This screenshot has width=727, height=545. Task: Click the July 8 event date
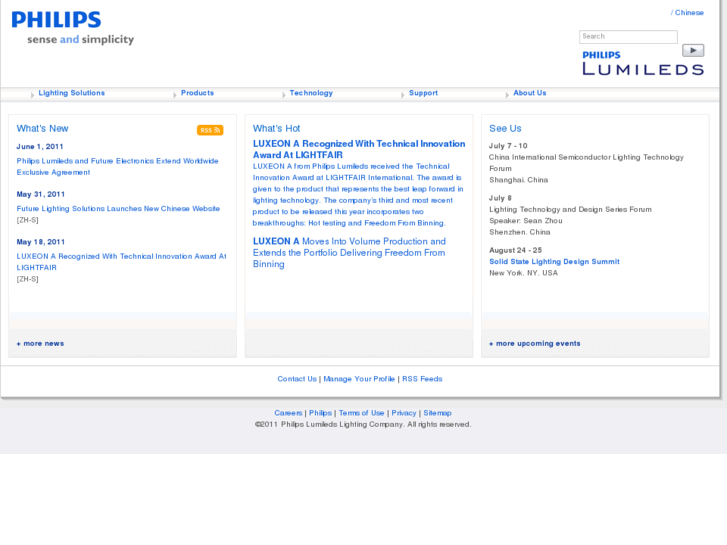click(x=500, y=198)
